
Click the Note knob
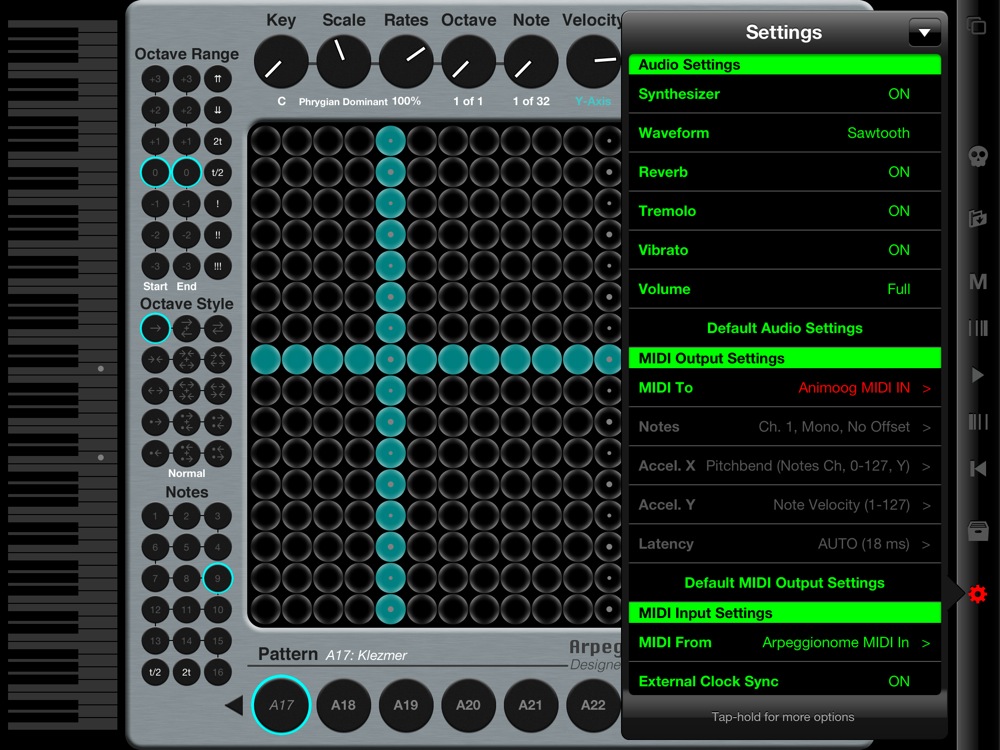[531, 62]
